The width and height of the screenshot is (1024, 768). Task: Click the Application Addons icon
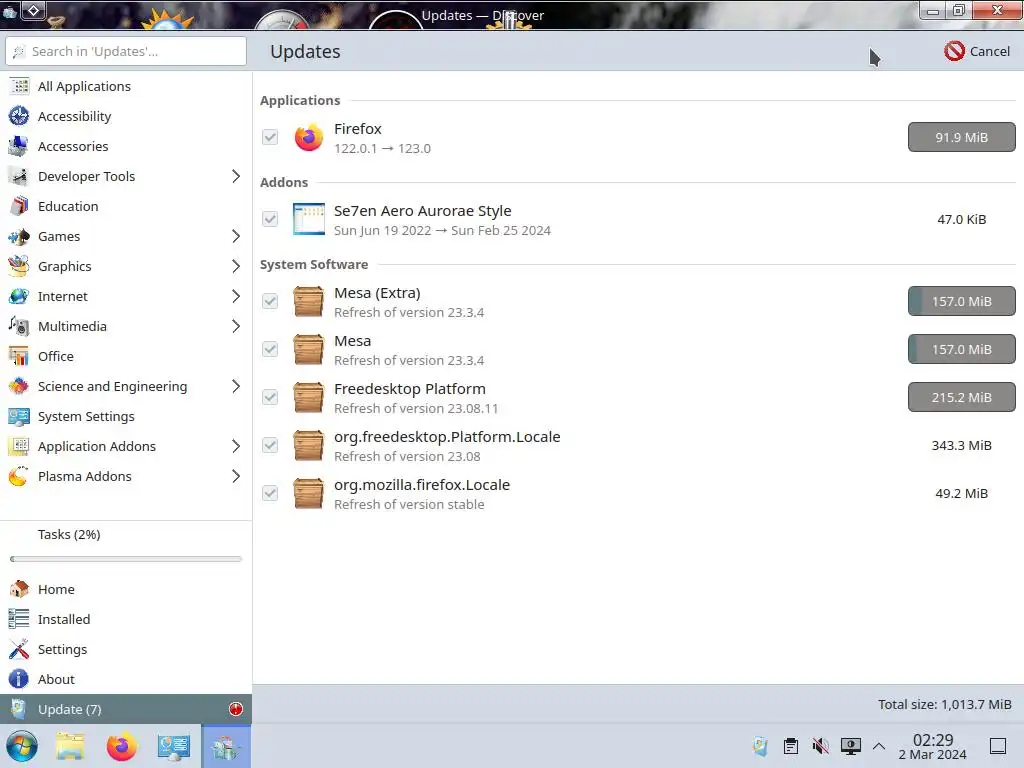(19, 447)
